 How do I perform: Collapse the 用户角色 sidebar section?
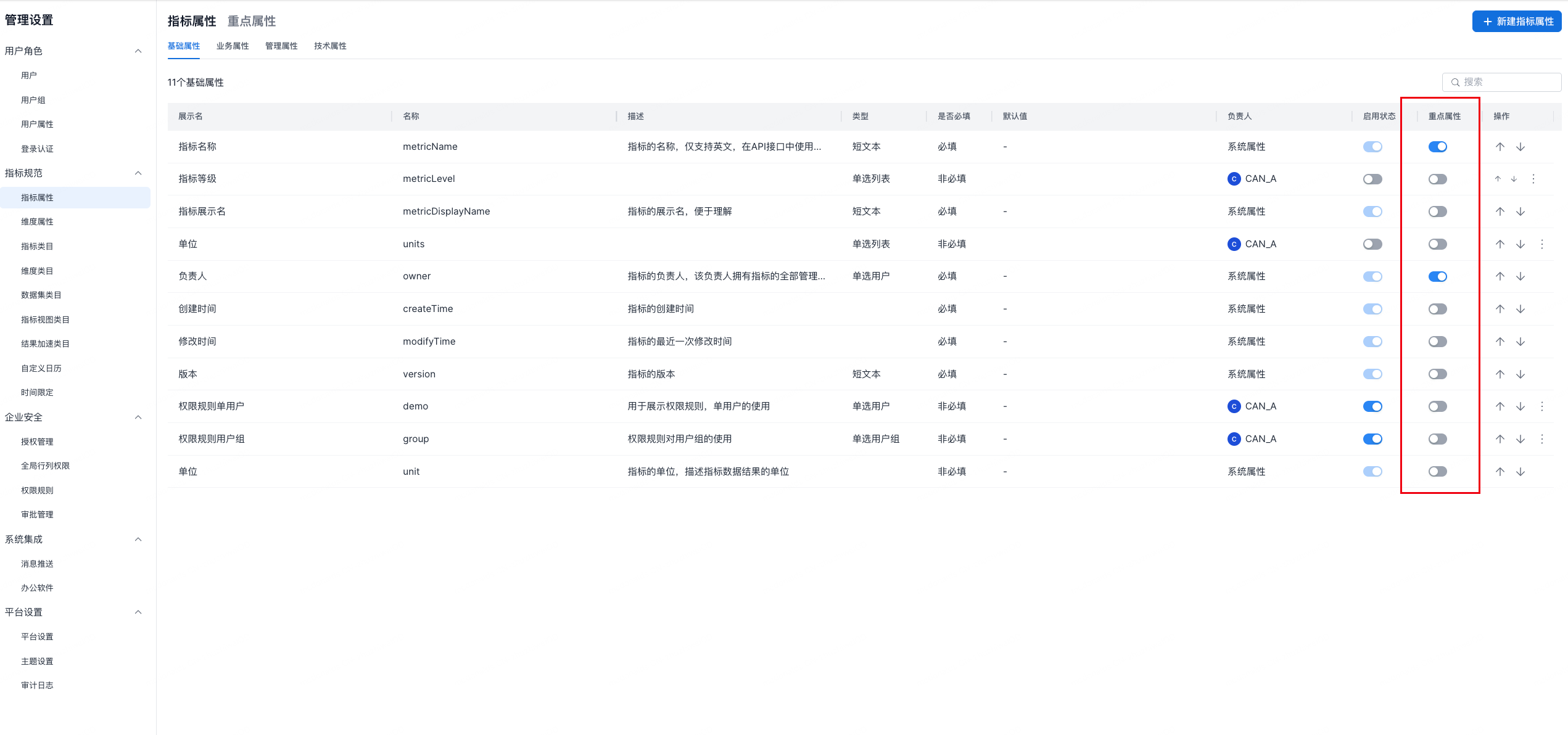click(x=138, y=51)
